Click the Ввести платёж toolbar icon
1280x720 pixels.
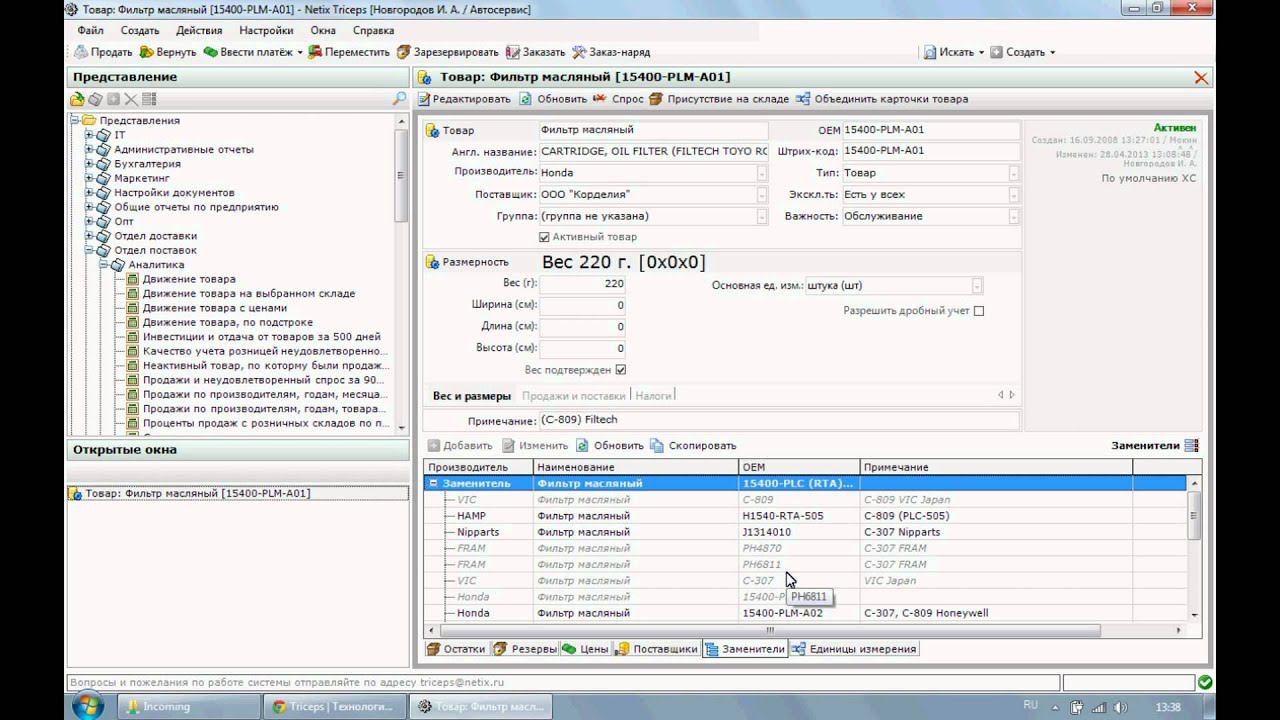click(x=210, y=52)
